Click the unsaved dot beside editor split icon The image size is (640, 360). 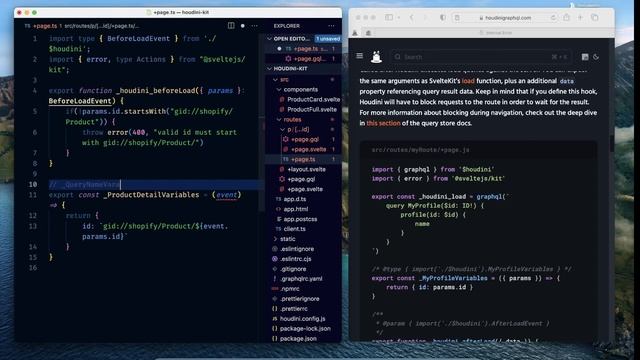pos(242,26)
